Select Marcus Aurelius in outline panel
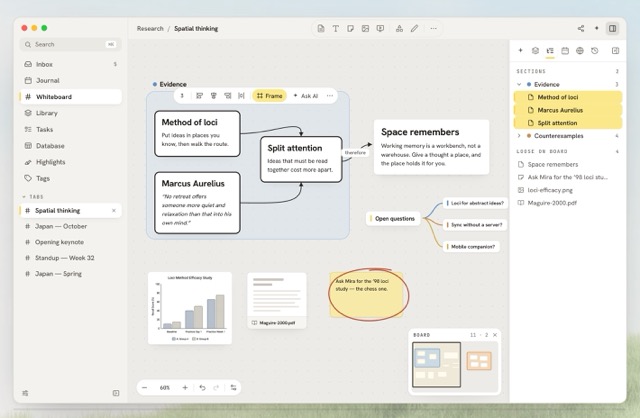Screen dimensions: 640x418 [568, 110]
